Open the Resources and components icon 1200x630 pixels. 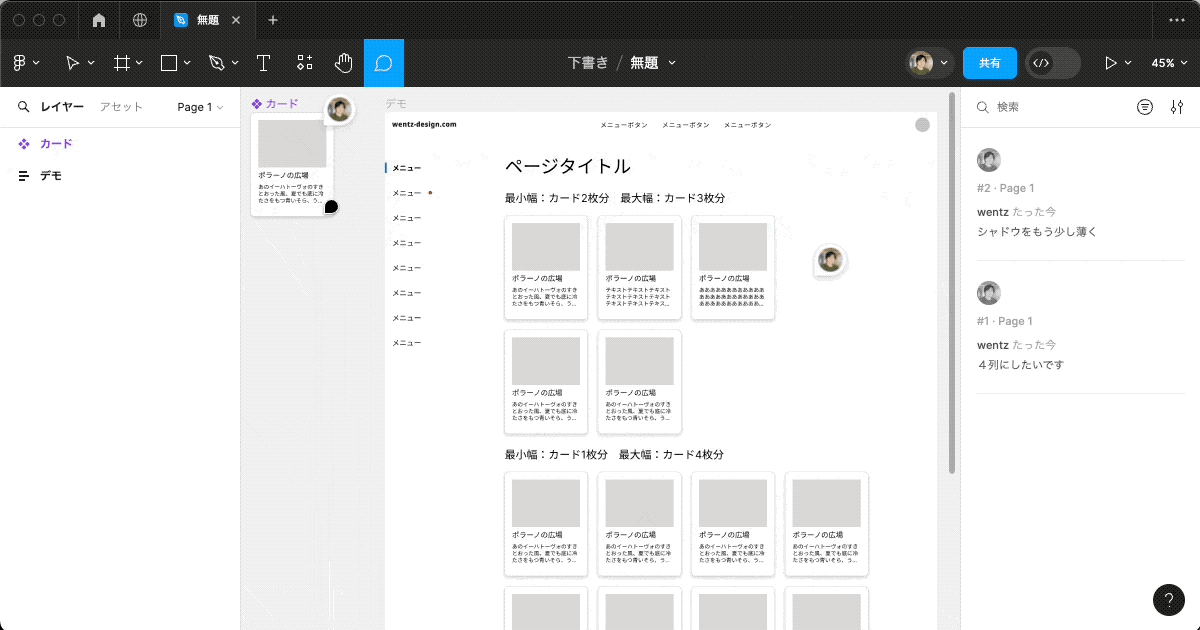(x=305, y=62)
